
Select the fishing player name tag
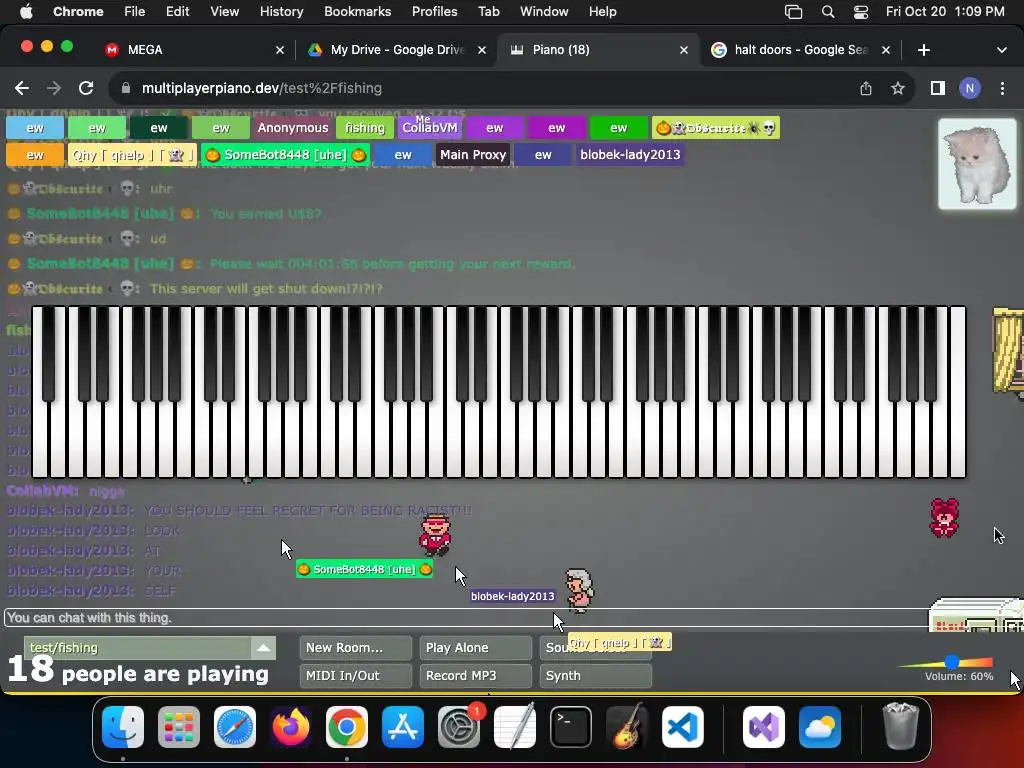click(x=365, y=128)
